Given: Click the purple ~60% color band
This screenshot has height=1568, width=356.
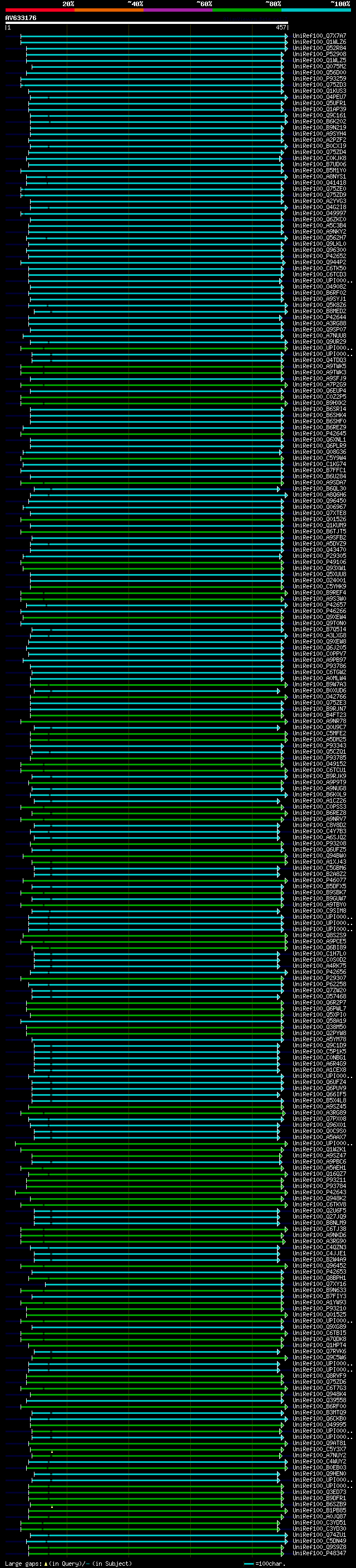Looking at the screenshot, I should coord(179,10).
